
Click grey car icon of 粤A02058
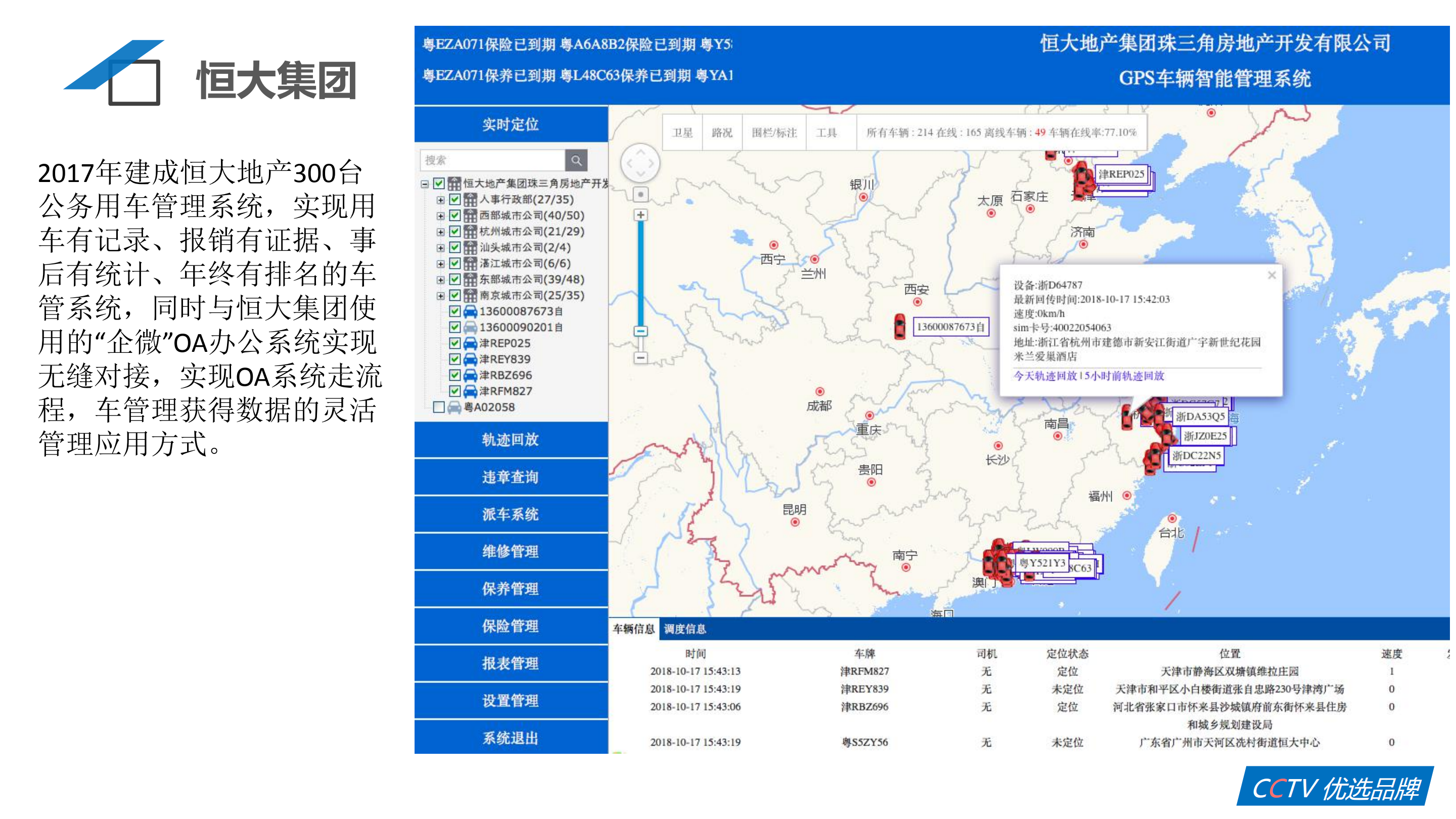point(454,407)
